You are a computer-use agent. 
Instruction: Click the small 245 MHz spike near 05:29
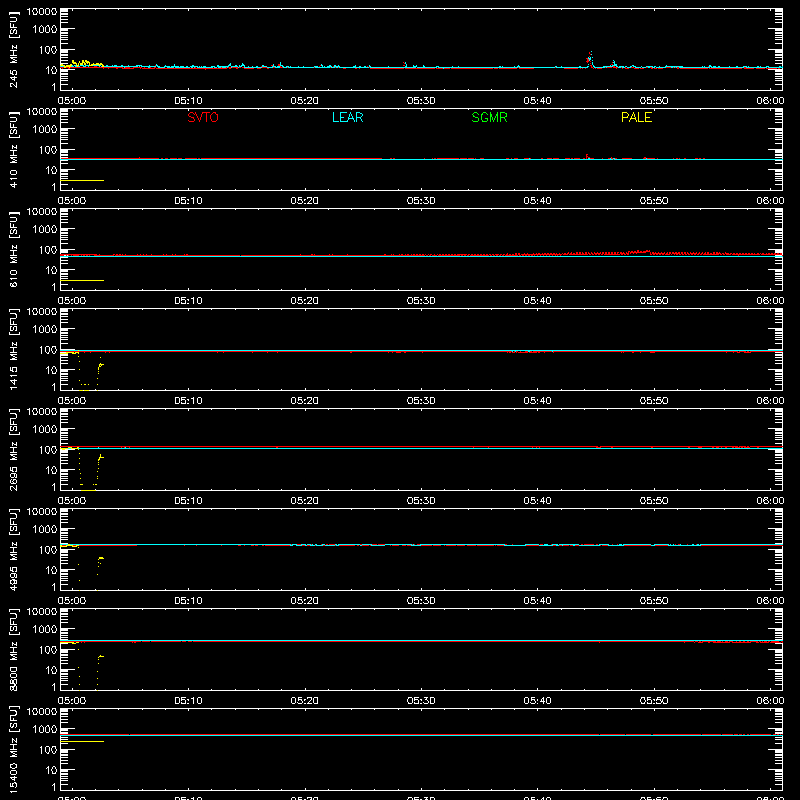[405, 65]
